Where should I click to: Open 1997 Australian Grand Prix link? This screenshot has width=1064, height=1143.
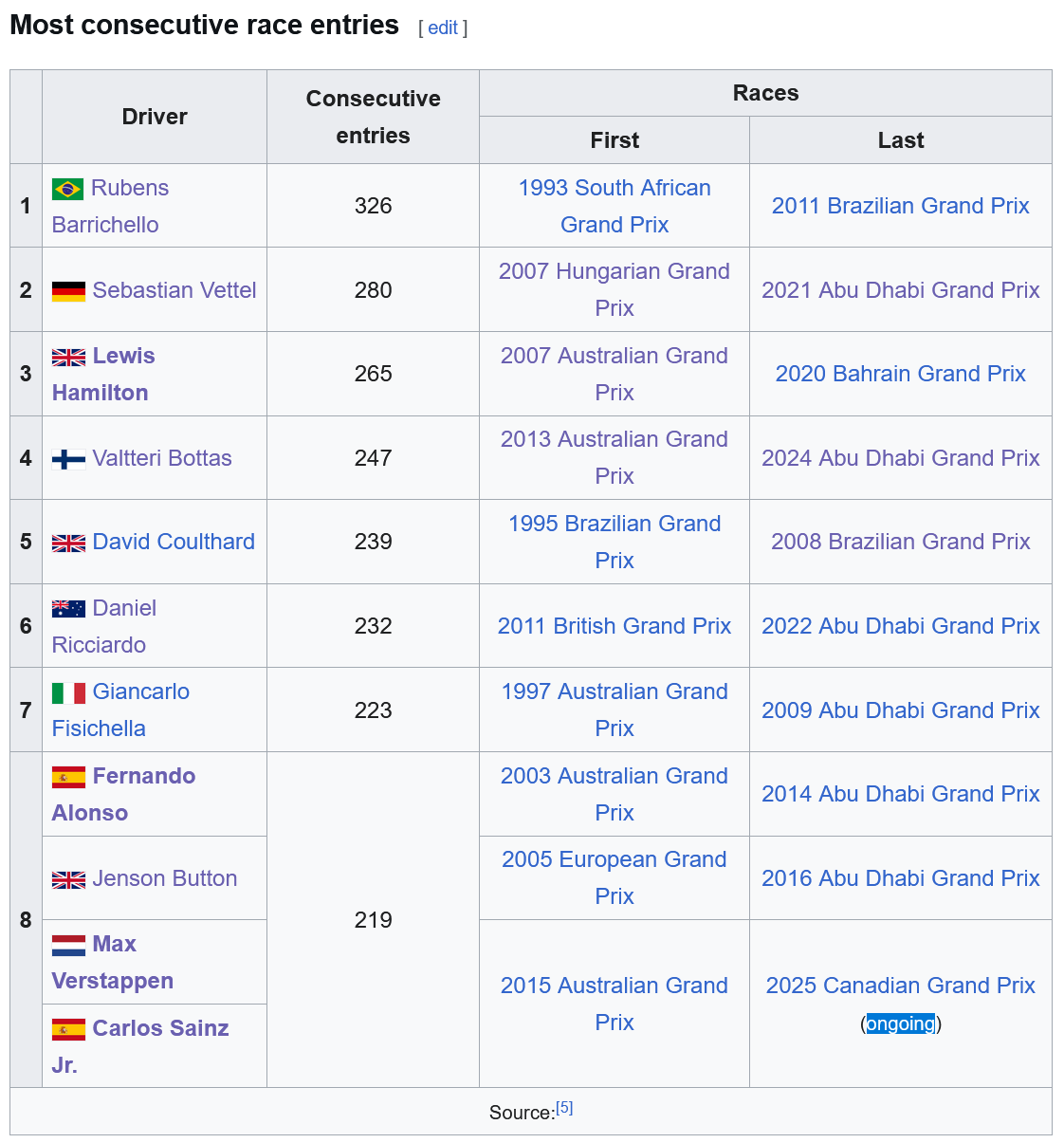pyautogui.click(x=615, y=710)
